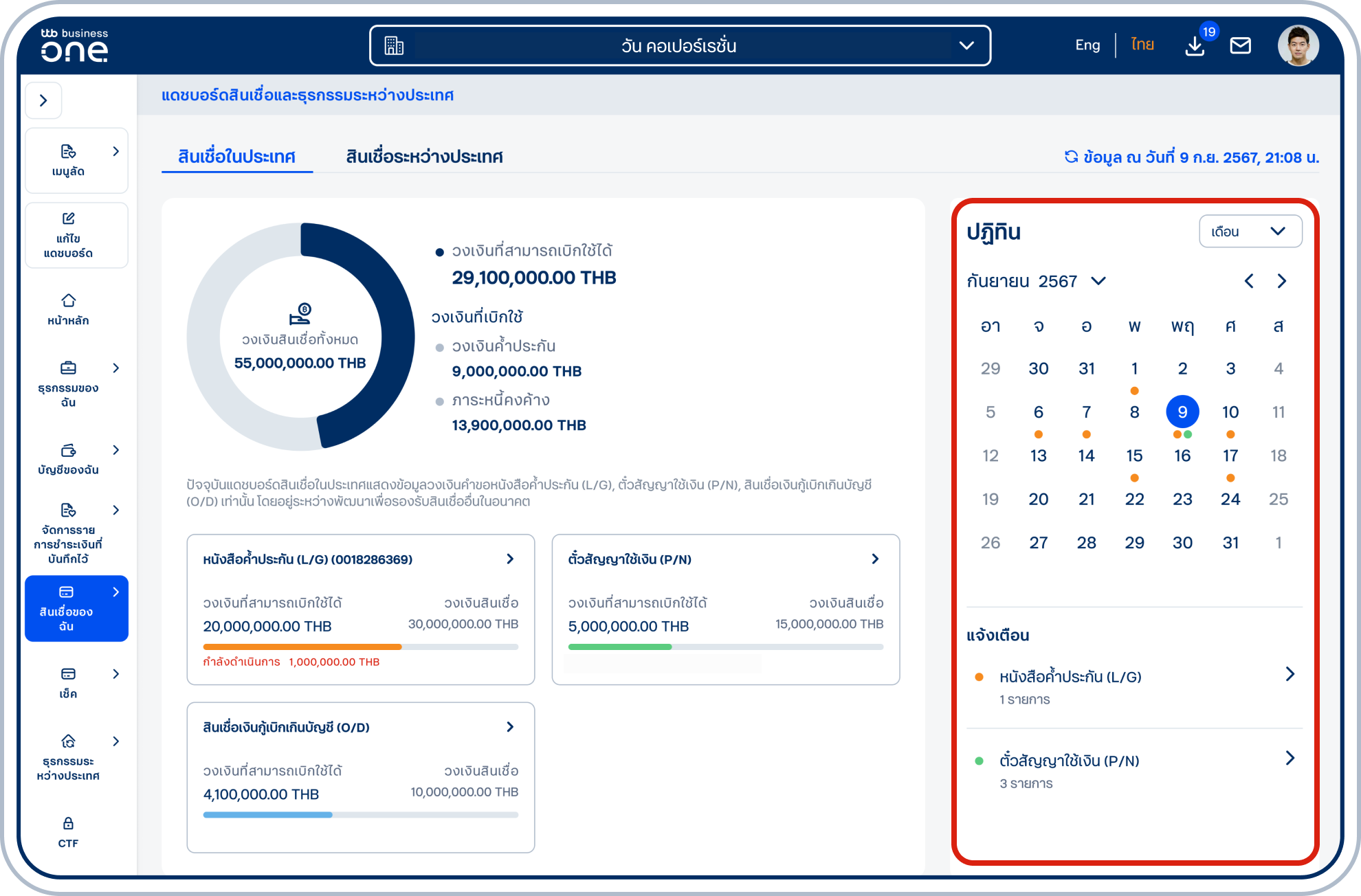This screenshot has height=896, width=1361.
Task: Expand the sidebar with arrow button
Action: (43, 101)
